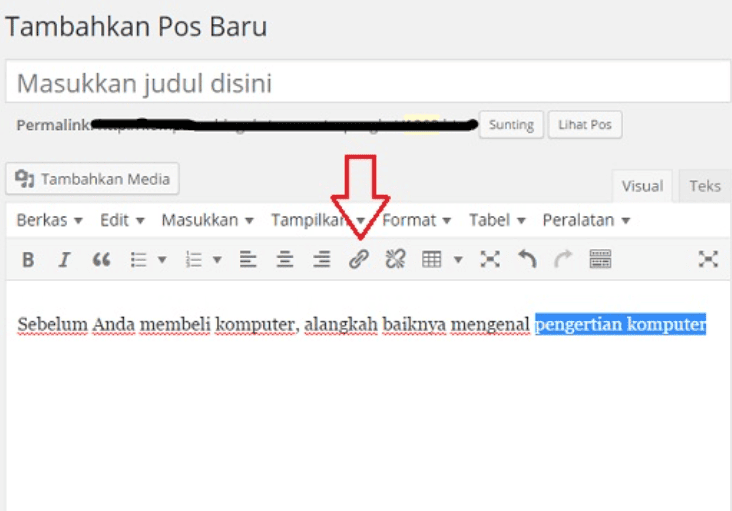Redo the last action
This screenshot has height=511, width=732.
[x=563, y=259]
